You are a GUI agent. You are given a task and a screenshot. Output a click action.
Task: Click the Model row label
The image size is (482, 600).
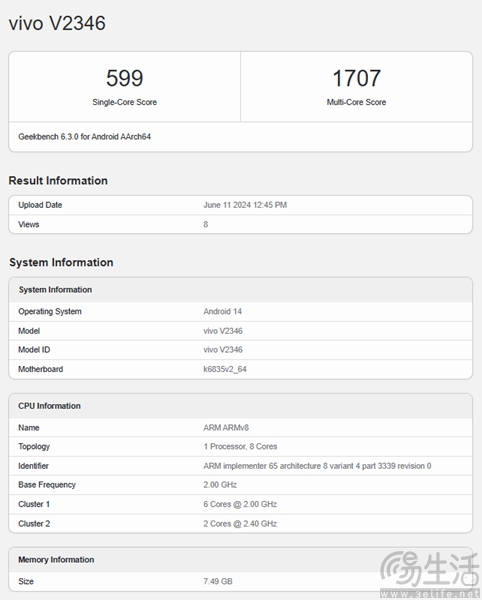point(29,331)
